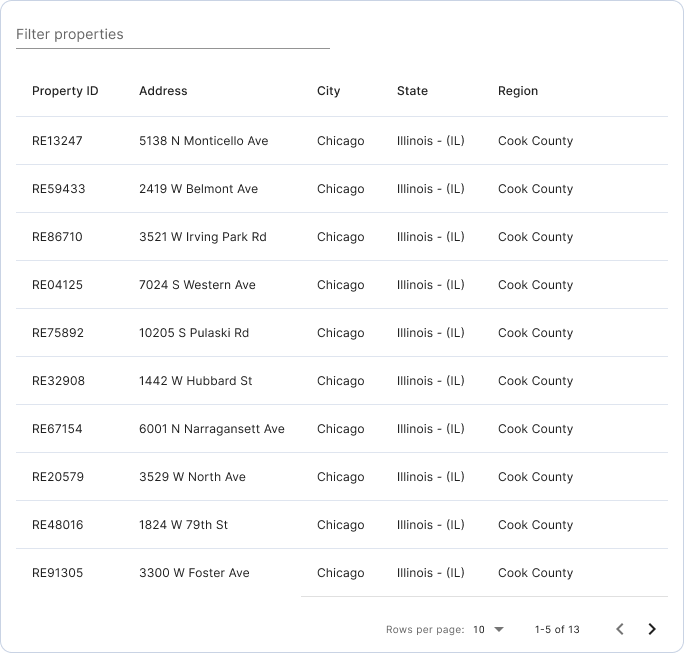Click Cook County in the RE75892 row

[535, 333]
